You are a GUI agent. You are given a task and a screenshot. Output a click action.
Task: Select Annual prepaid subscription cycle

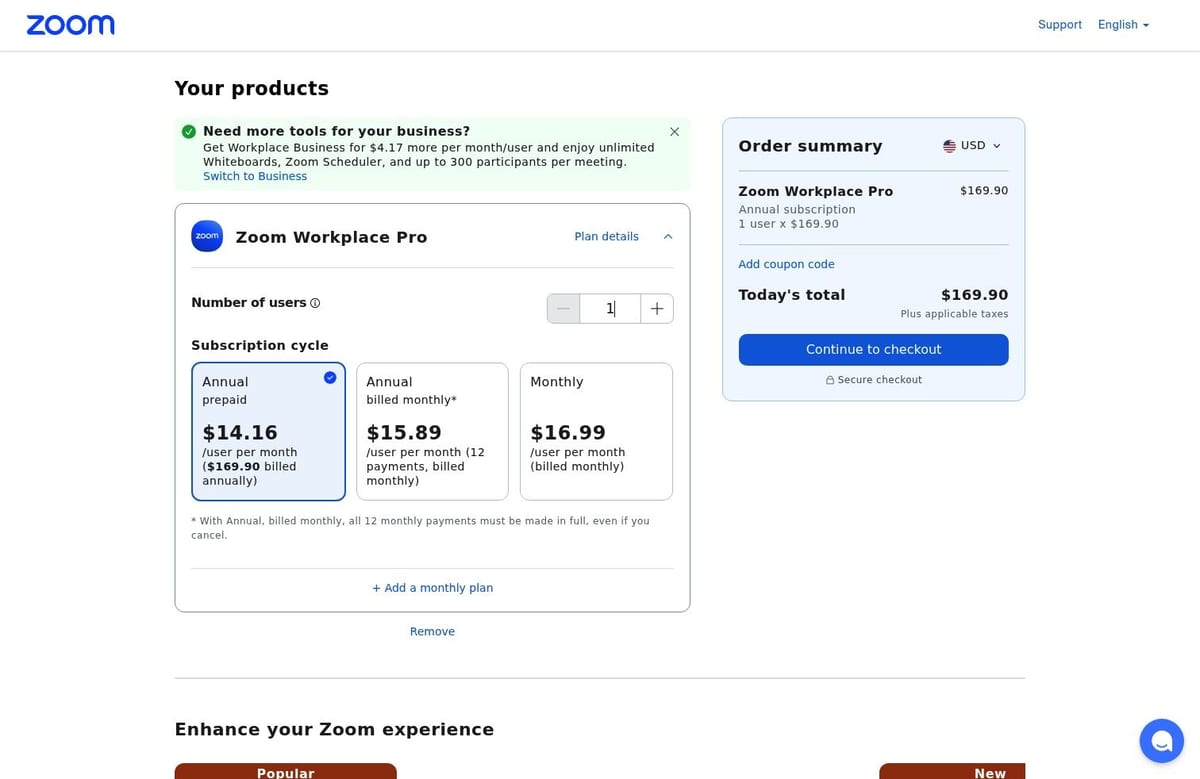[268, 431]
